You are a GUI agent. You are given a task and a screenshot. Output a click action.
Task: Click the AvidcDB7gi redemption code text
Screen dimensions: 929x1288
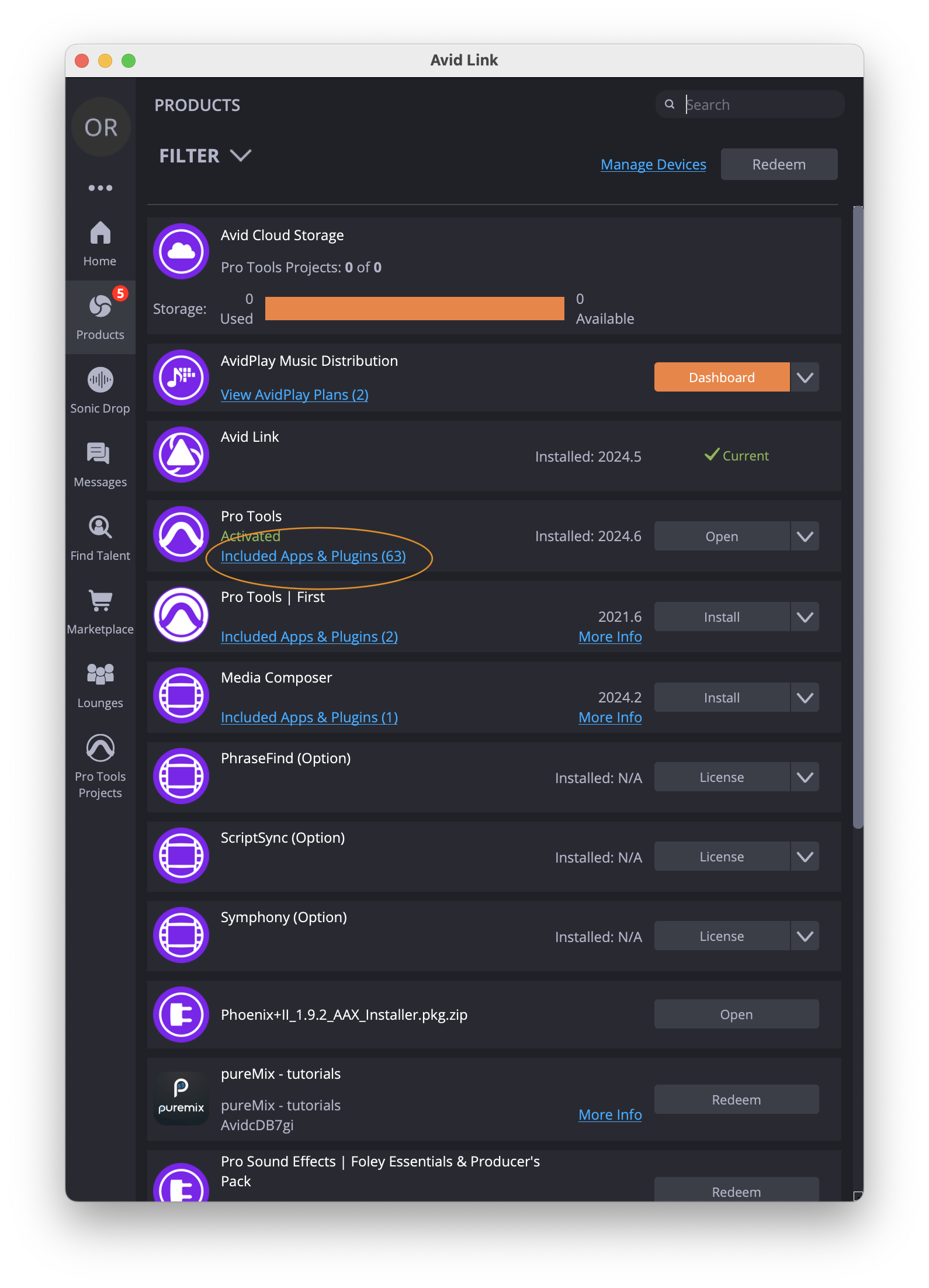[257, 1125]
